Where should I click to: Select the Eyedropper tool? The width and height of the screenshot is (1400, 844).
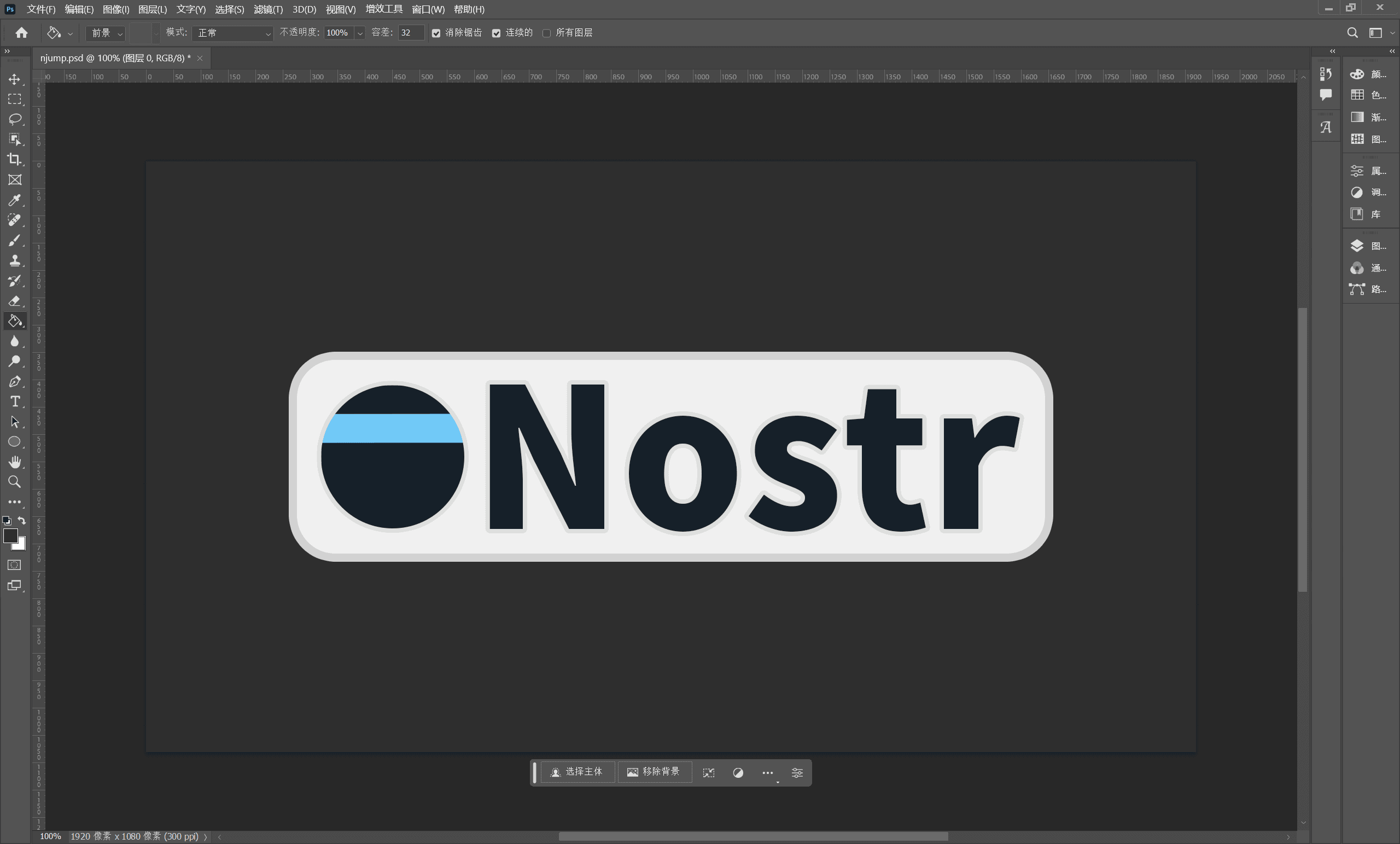(x=15, y=200)
